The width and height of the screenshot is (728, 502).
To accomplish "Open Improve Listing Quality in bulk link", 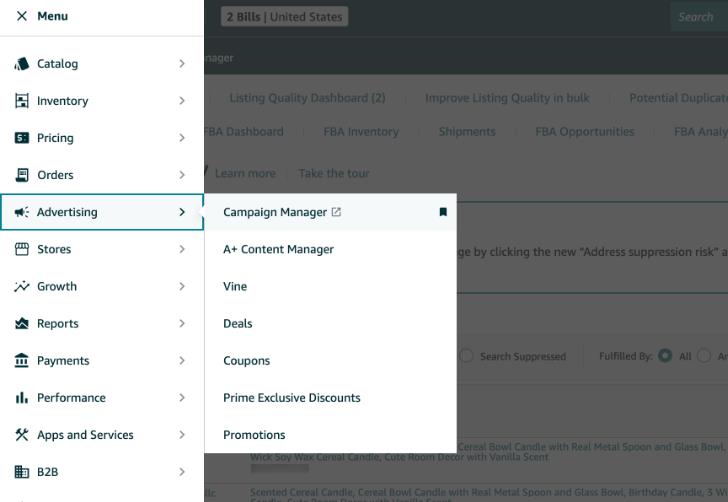I will [507, 98].
